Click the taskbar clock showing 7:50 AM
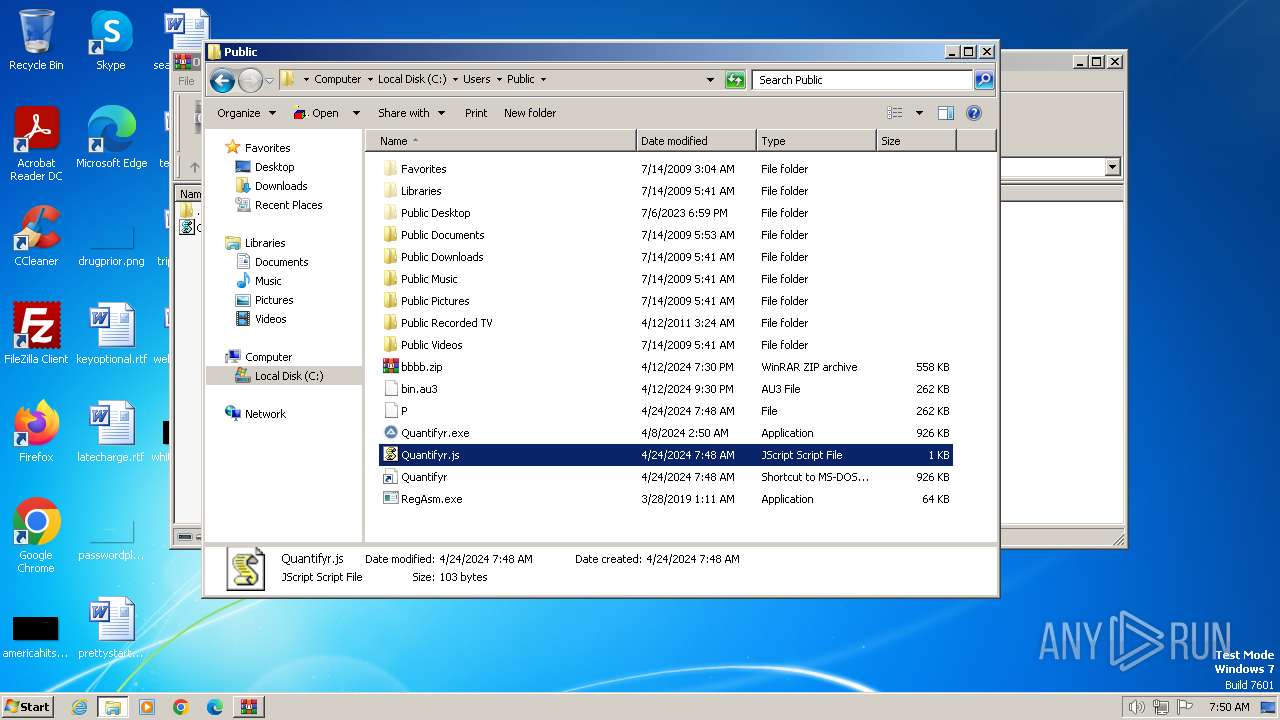The height and width of the screenshot is (720, 1280). tap(1229, 707)
